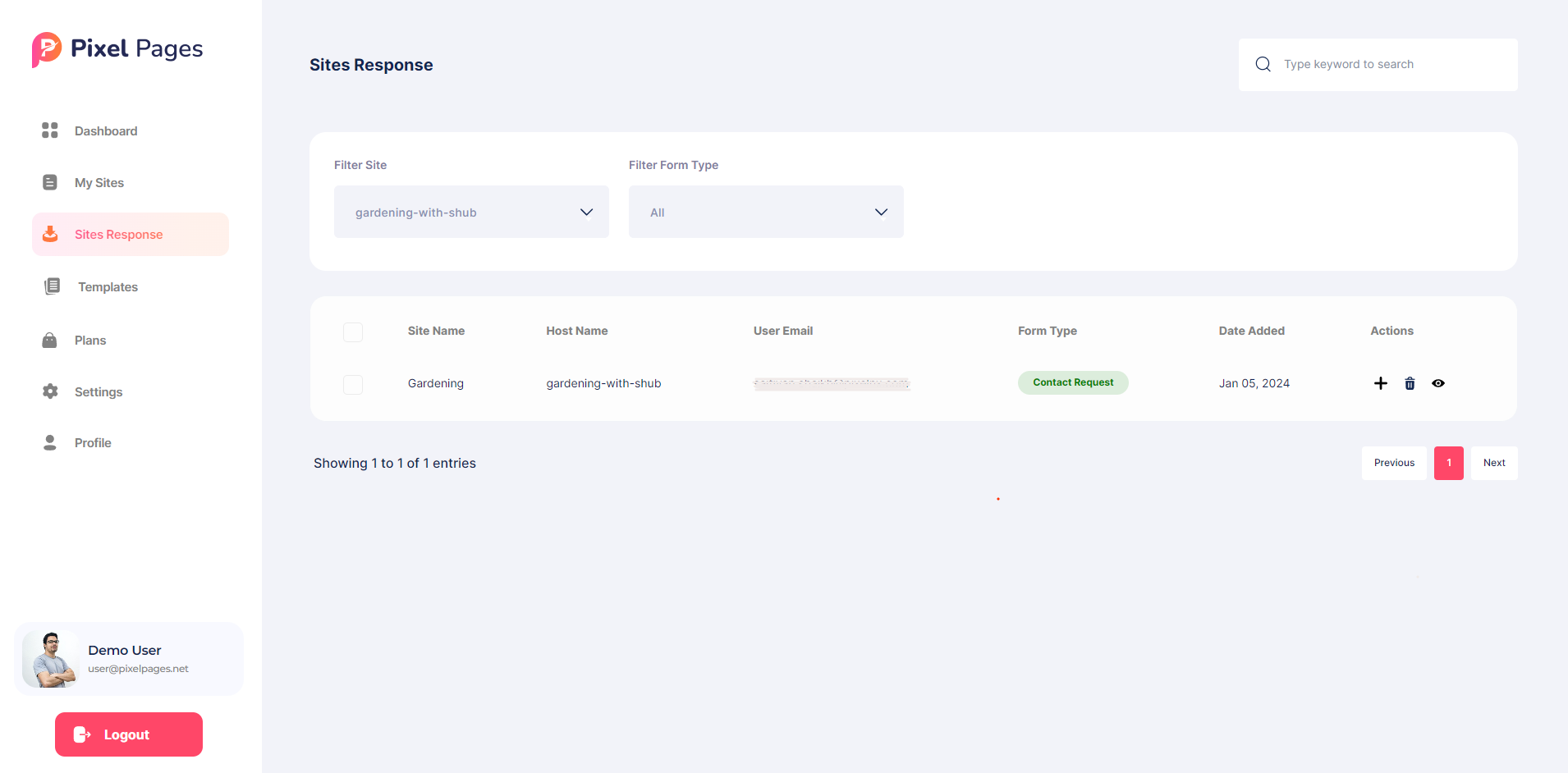Click the Dashboard grid icon
Image resolution: width=1568 pixels, height=773 pixels.
[50, 130]
